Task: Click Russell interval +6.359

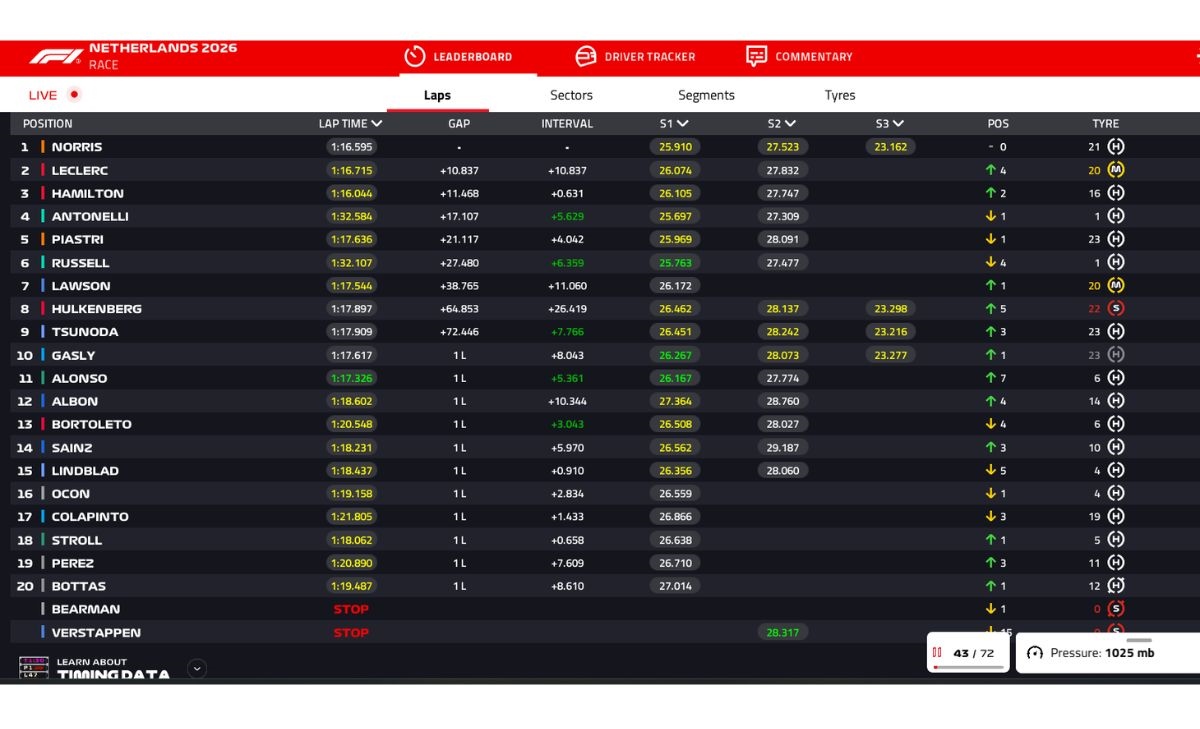Action: coord(567,263)
